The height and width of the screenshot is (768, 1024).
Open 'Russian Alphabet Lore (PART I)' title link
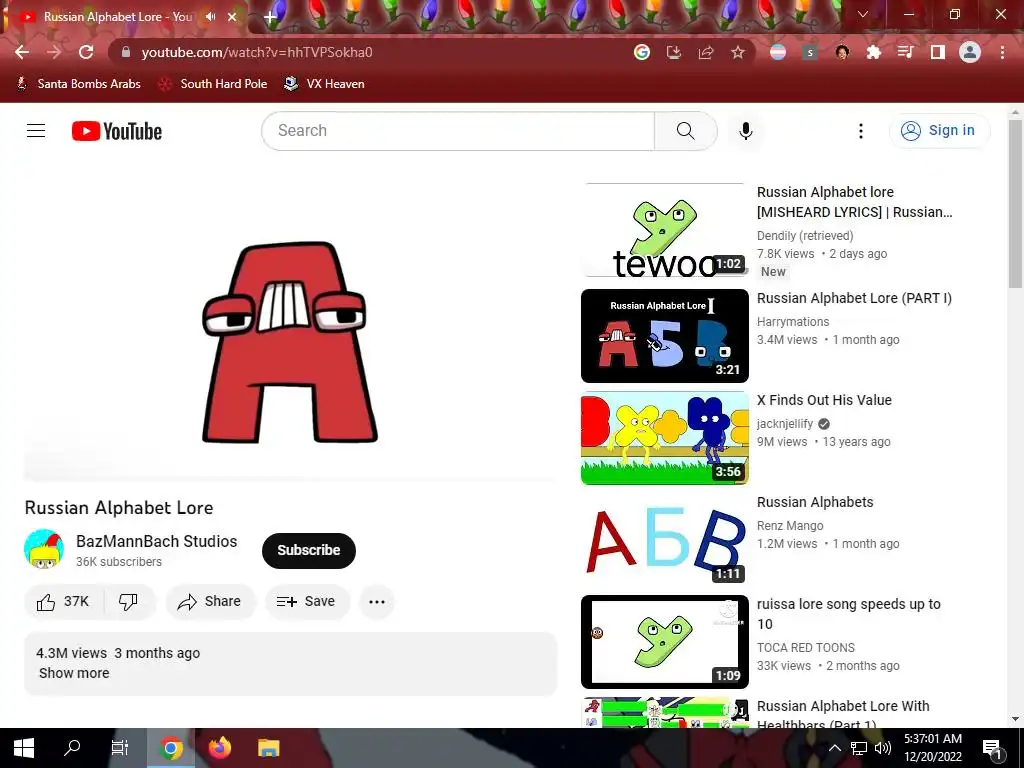click(x=854, y=298)
